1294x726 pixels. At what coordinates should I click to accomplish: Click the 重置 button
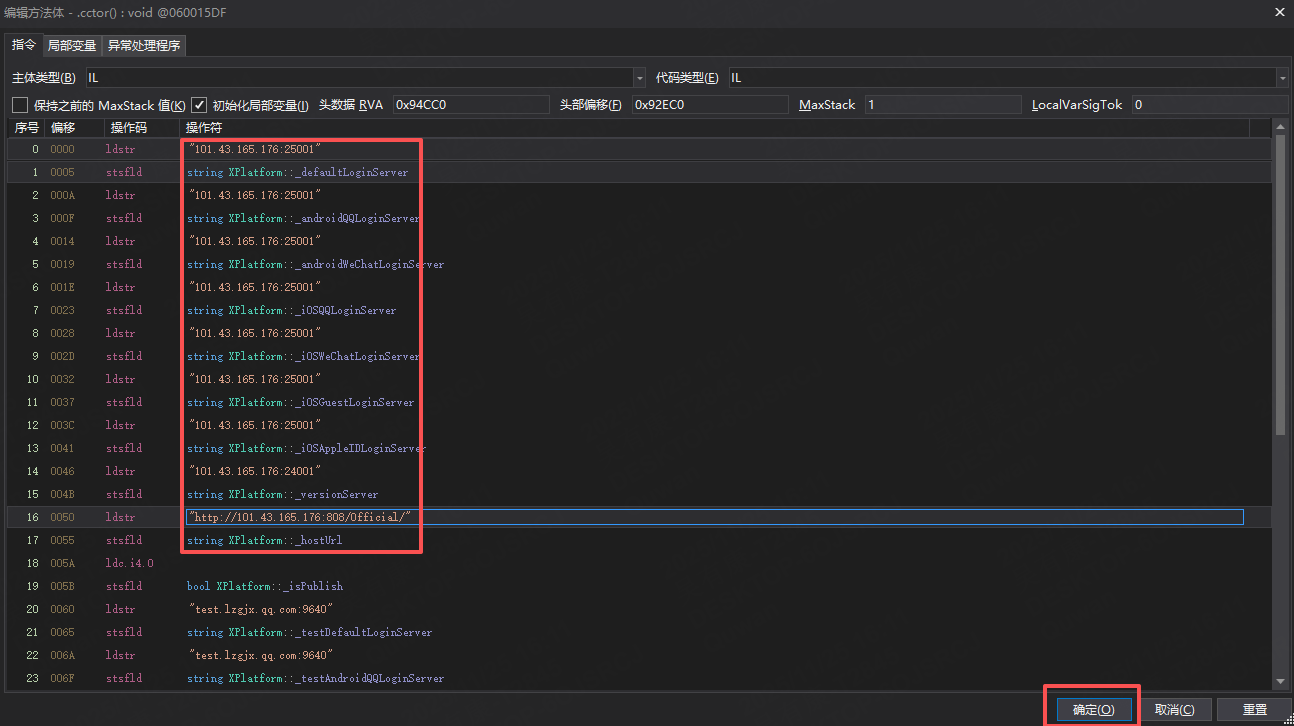(x=1254, y=709)
